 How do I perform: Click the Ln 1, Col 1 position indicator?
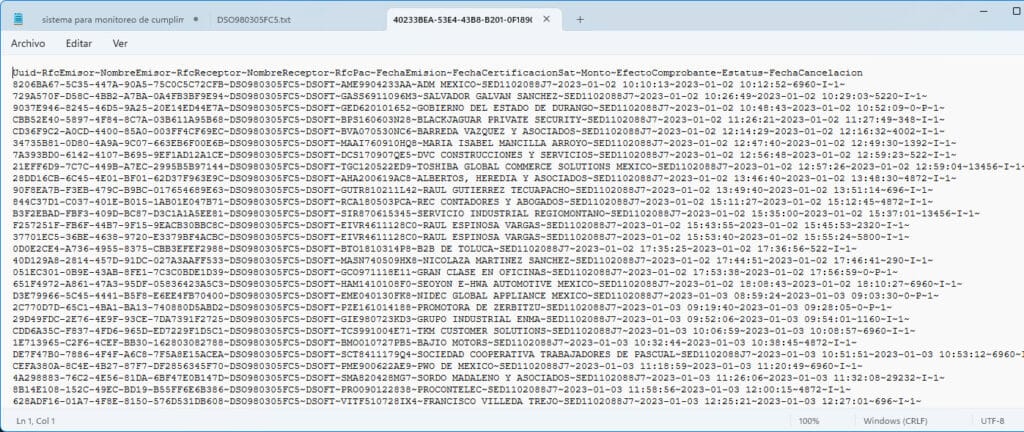coord(36,421)
